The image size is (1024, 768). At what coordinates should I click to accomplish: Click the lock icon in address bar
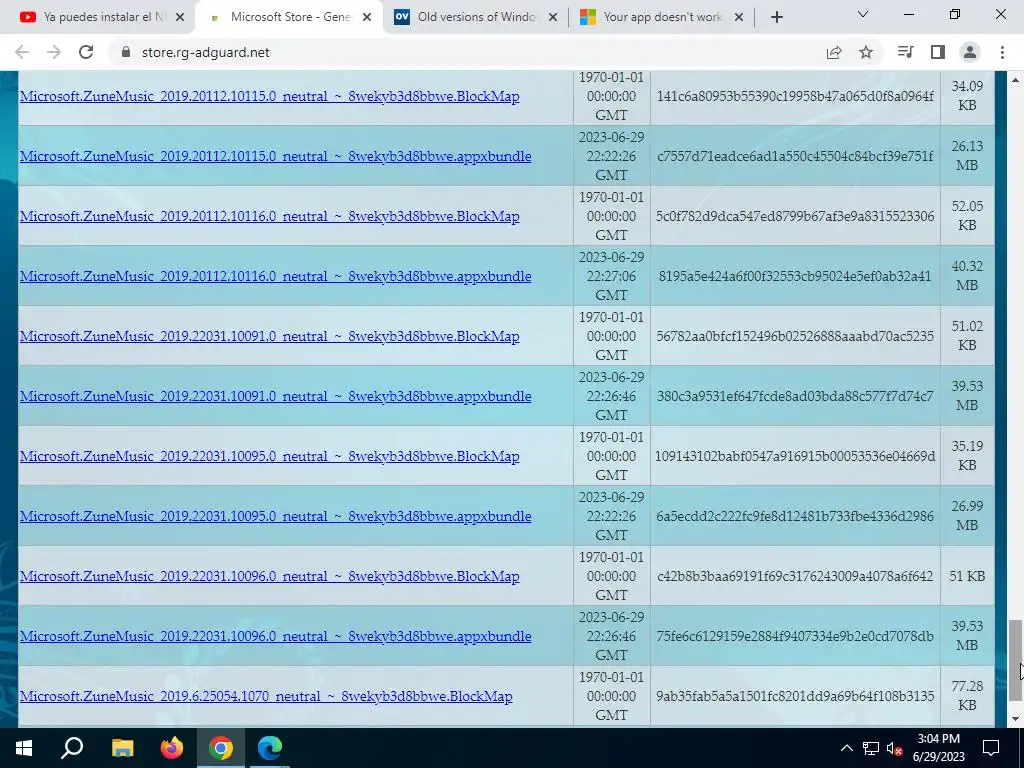[x=127, y=52]
